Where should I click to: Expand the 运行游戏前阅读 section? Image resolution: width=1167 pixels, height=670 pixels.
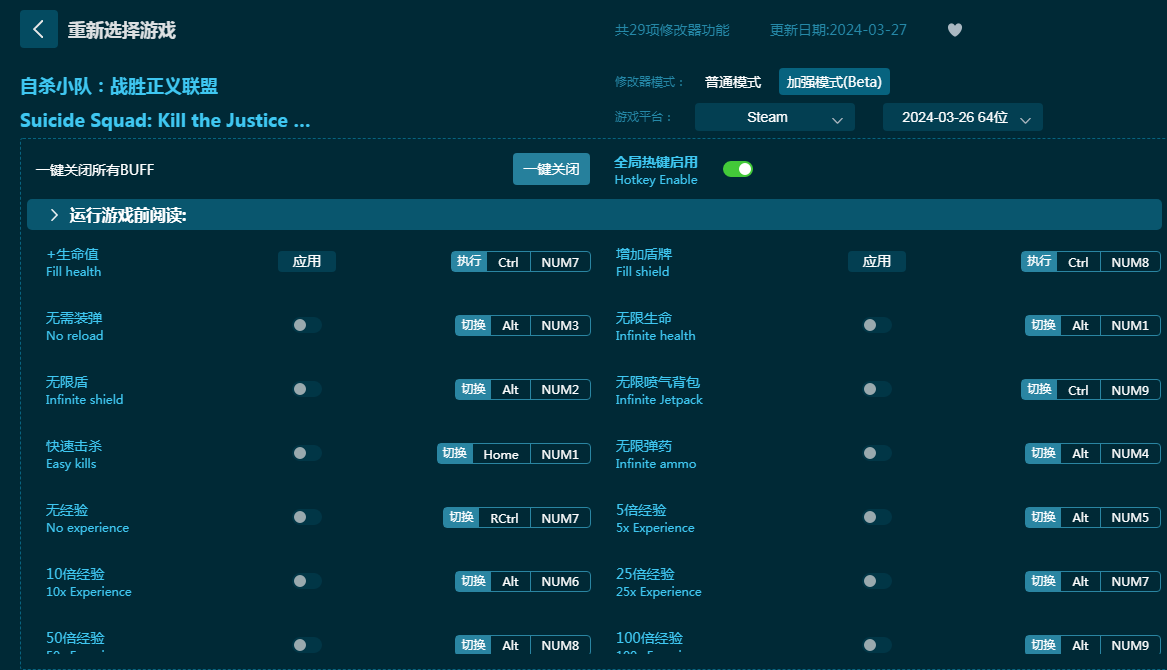coord(594,215)
